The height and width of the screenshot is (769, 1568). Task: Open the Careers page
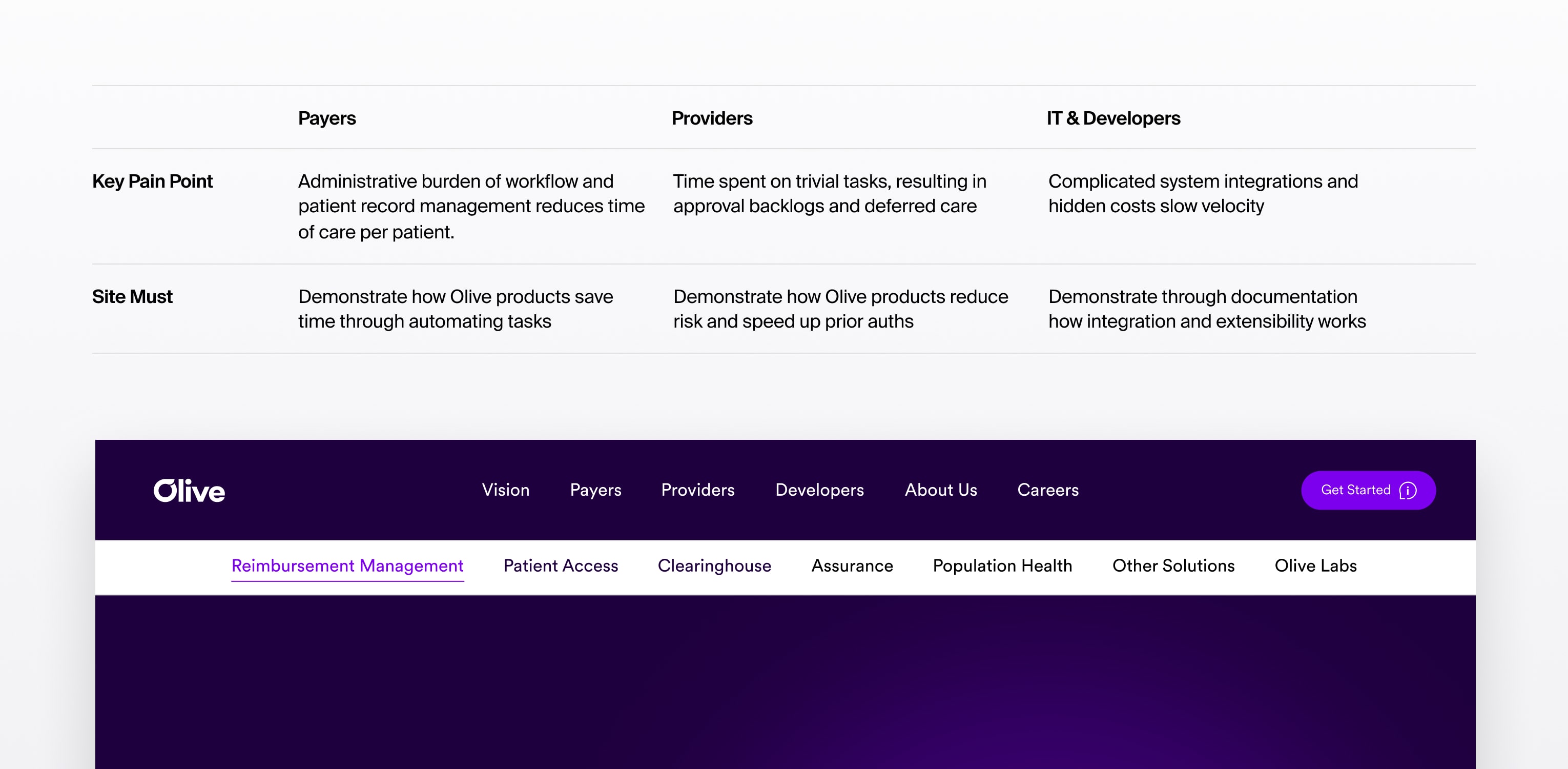click(1048, 490)
